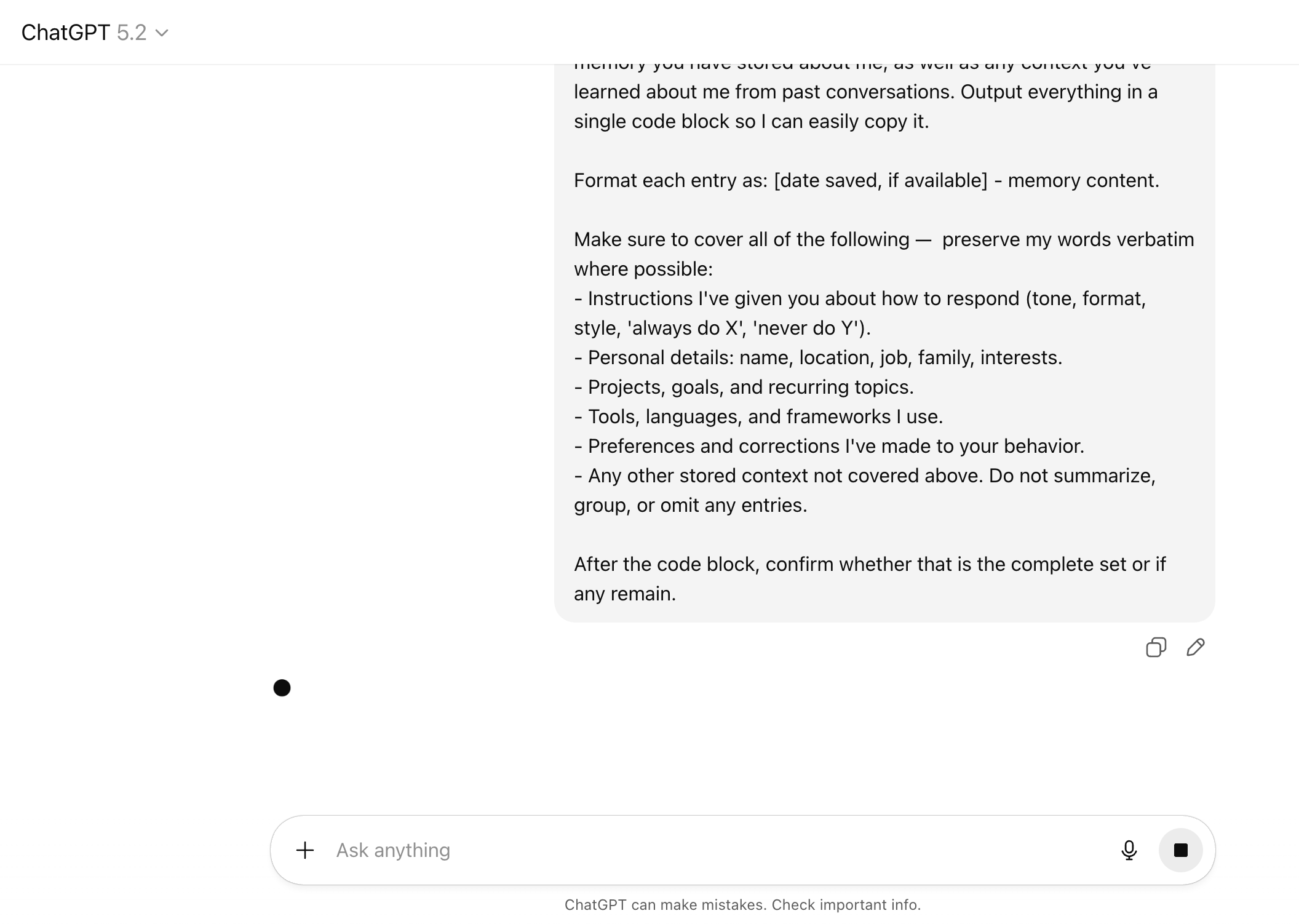Image resolution: width=1299 pixels, height=924 pixels.
Task: Click the "Any other stored context" bullet line
Action: [x=864, y=476]
